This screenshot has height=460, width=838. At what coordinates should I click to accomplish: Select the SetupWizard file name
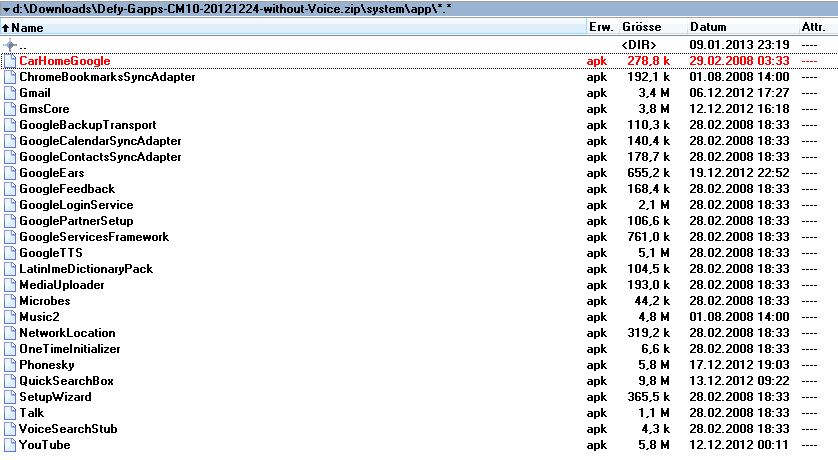(x=56, y=397)
